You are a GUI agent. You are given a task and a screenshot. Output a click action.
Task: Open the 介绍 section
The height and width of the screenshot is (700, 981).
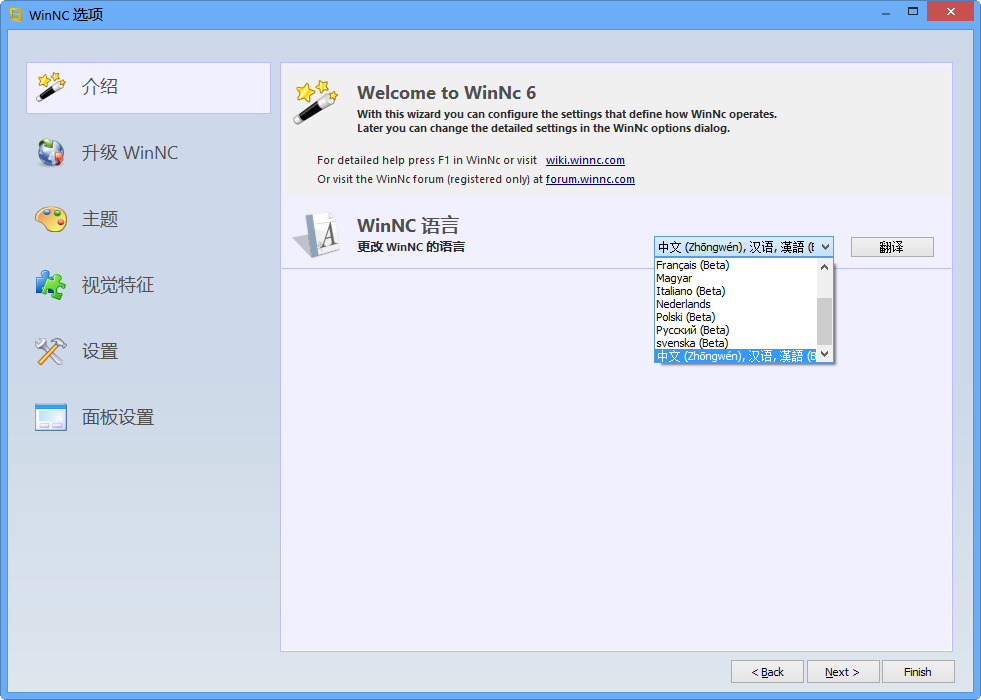click(x=148, y=88)
